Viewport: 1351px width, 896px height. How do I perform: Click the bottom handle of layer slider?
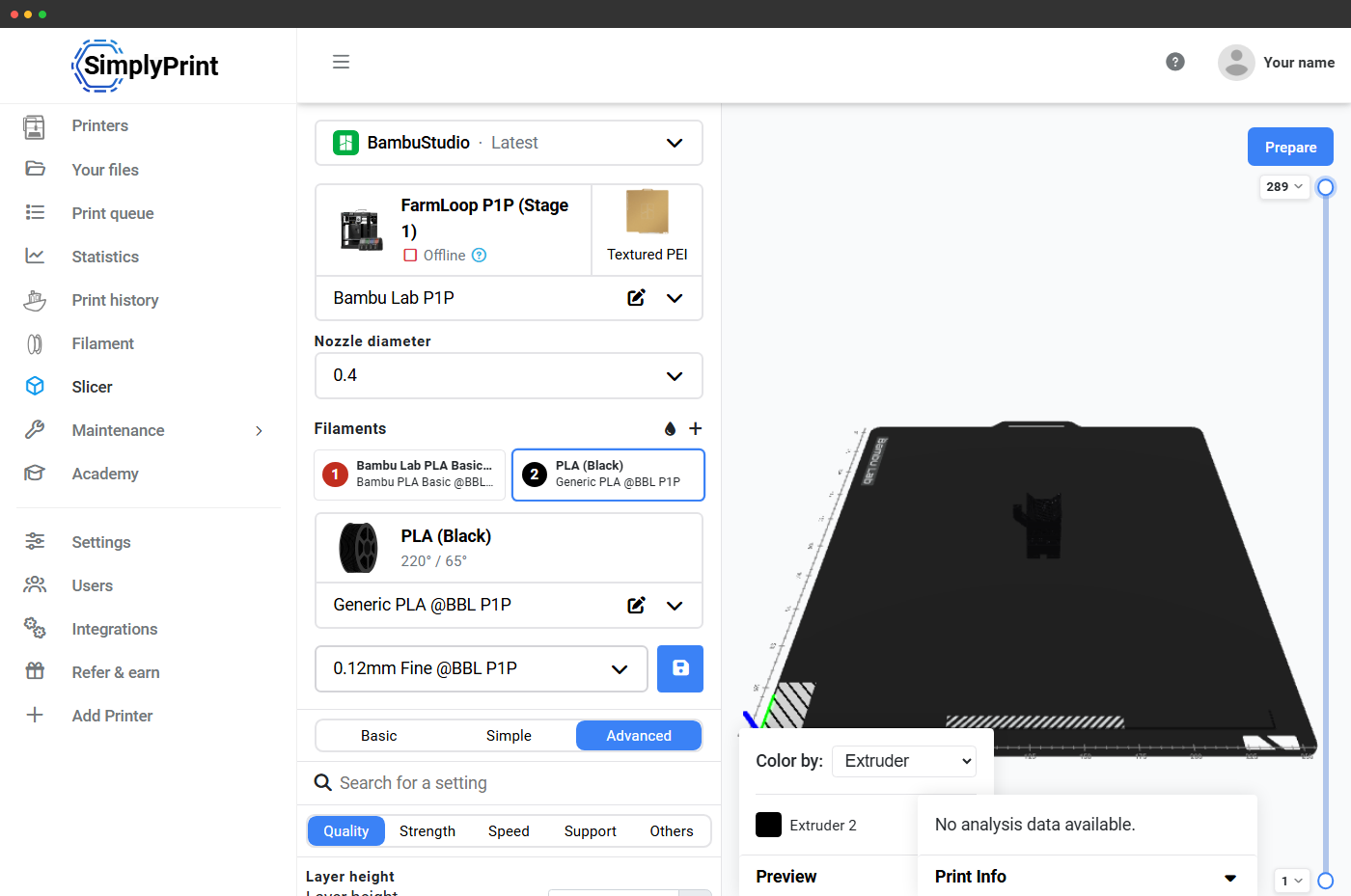point(1326,881)
